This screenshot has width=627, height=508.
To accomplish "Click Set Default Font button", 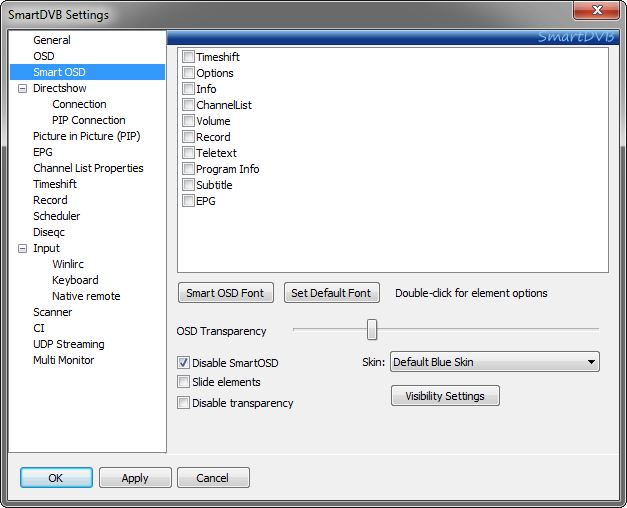I will tap(331, 293).
